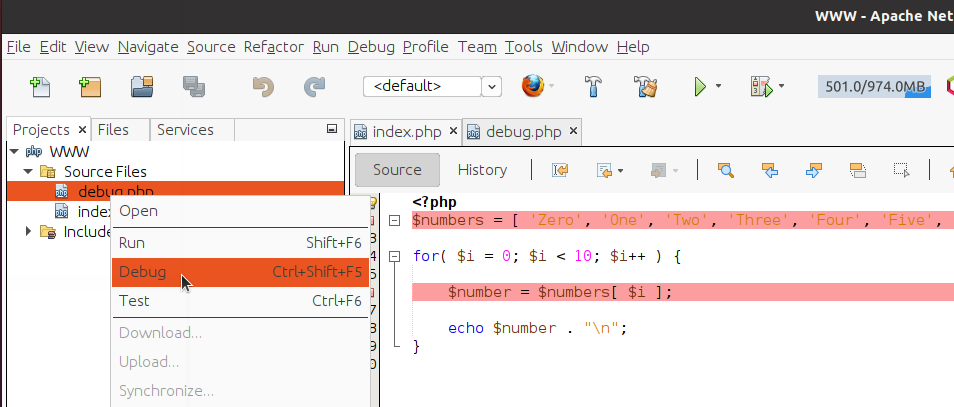Collapse the Source Files tree node
The height and width of the screenshot is (407, 954).
point(28,172)
